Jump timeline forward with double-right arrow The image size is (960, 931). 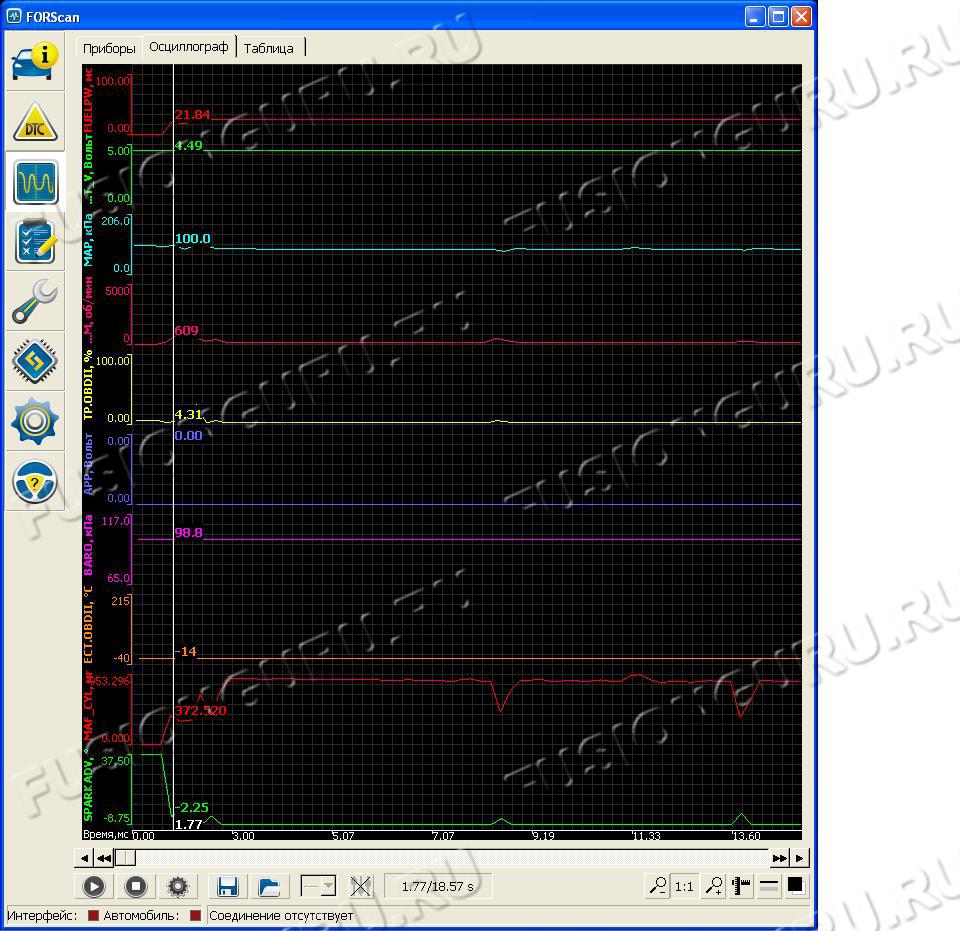[x=779, y=858]
